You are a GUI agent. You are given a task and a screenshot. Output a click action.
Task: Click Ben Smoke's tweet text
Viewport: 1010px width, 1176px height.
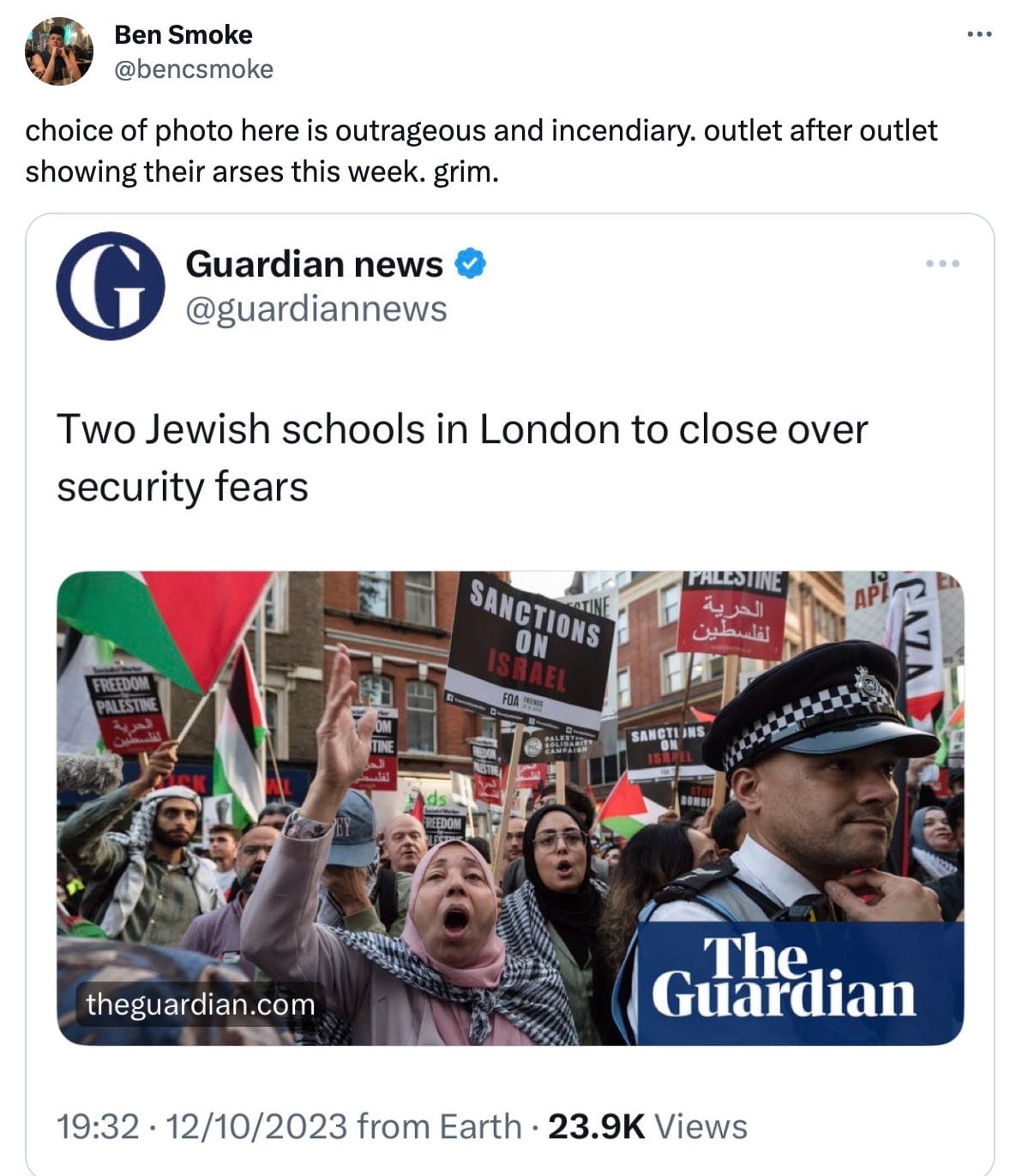point(481,151)
